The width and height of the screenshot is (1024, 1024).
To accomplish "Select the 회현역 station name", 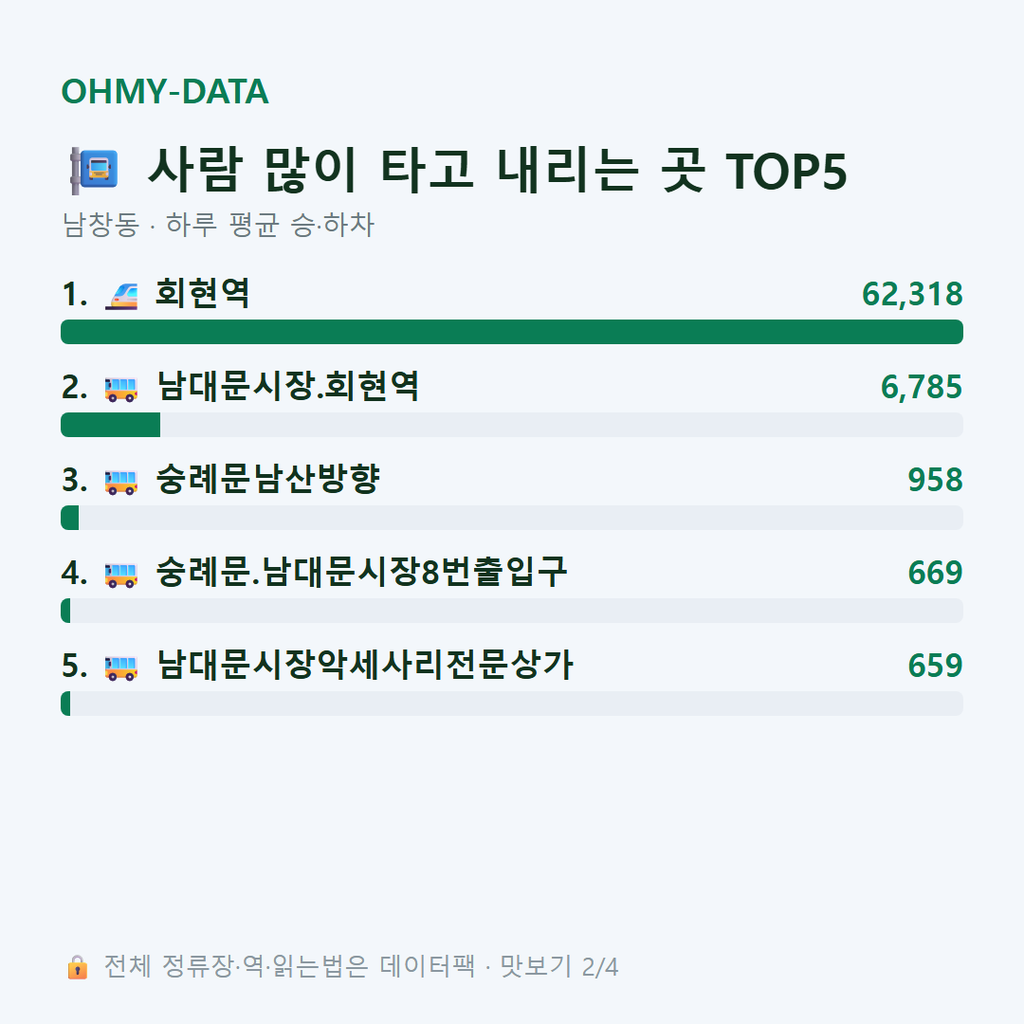I will pos(202,293).
